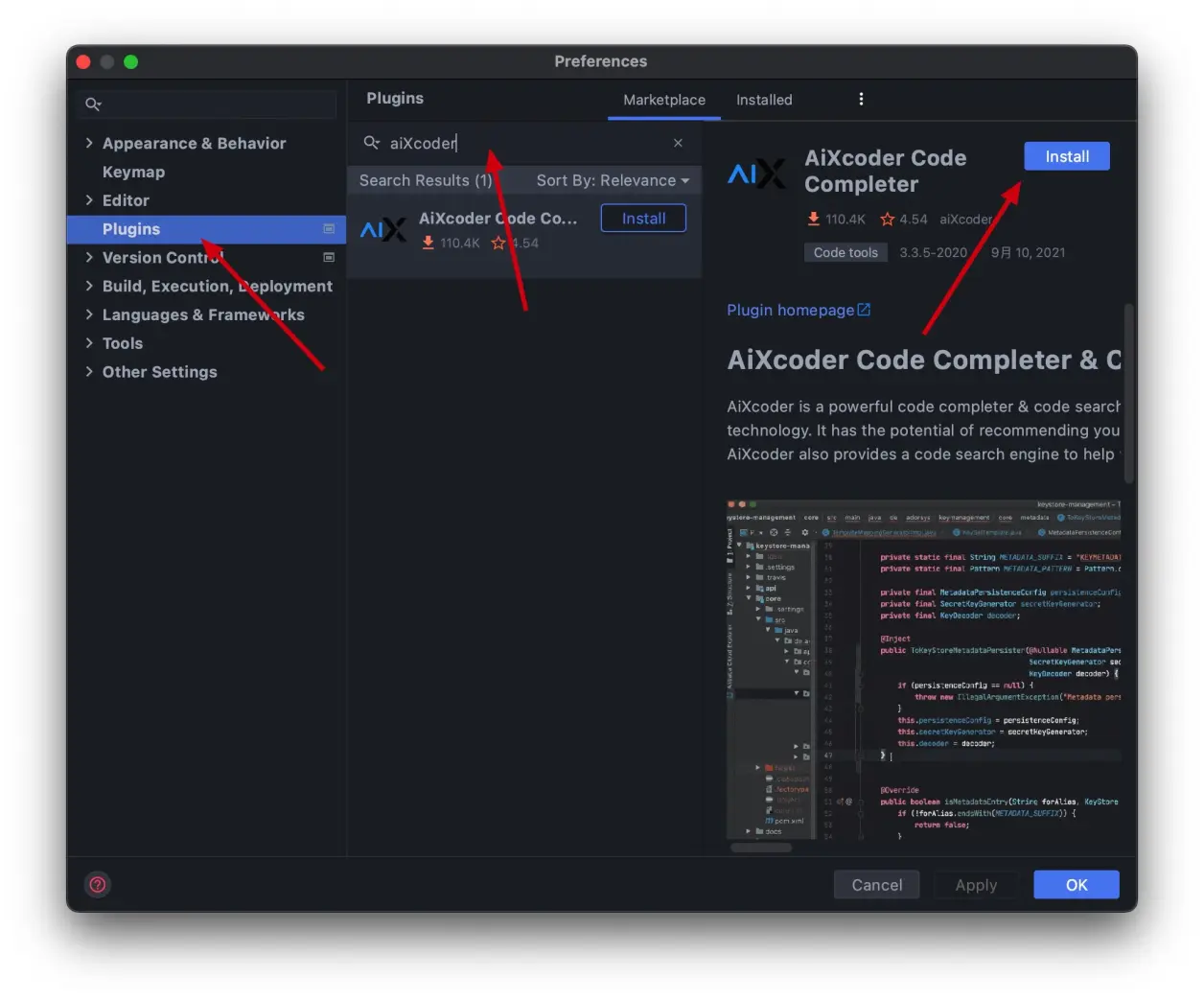
Task: Clear the plugin search text
Action: pyautogui.click(x=678, y=143)
